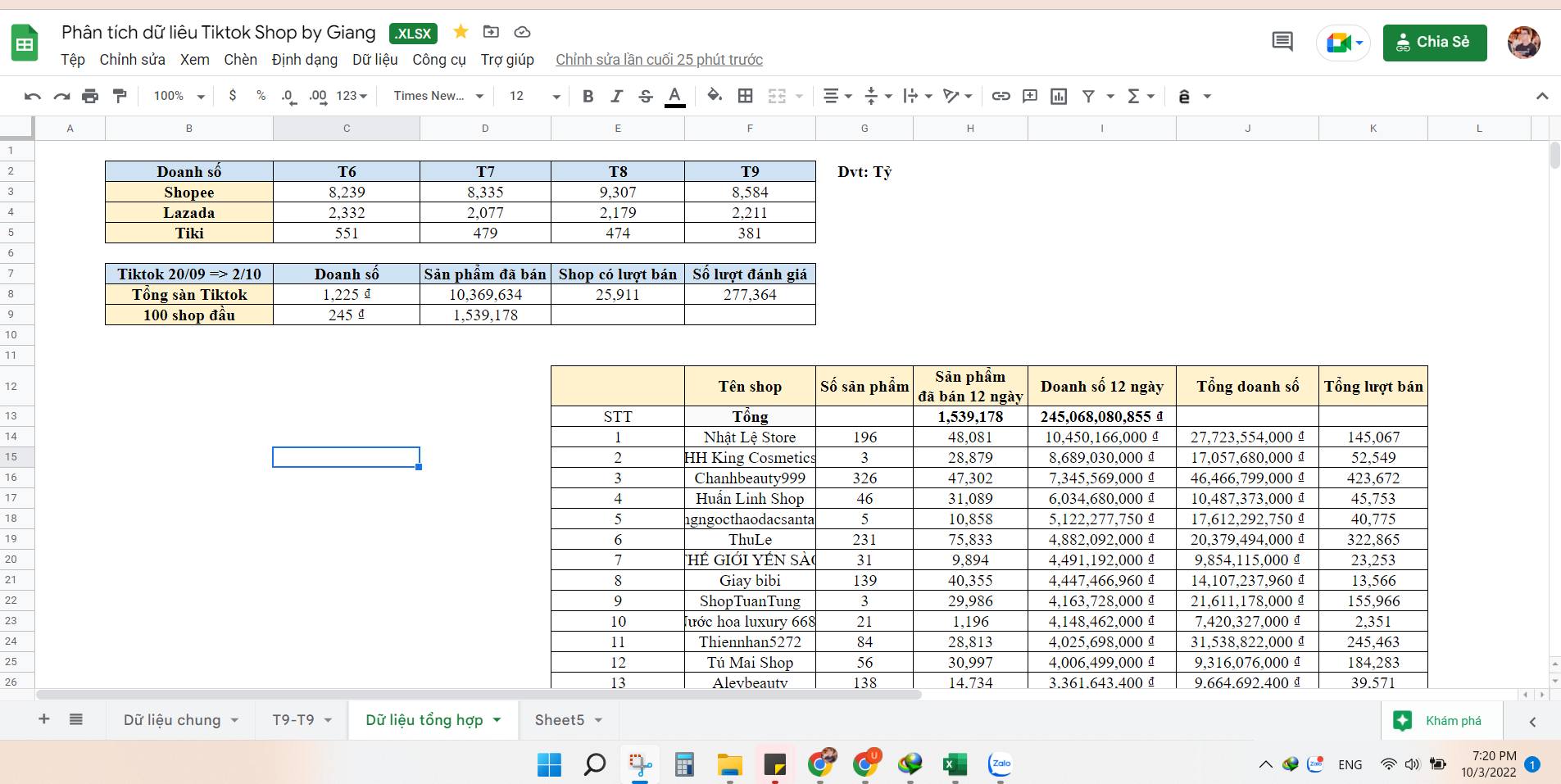
Task: Increase decimal places
Action: pyautogui.click(x=318, y=97)
